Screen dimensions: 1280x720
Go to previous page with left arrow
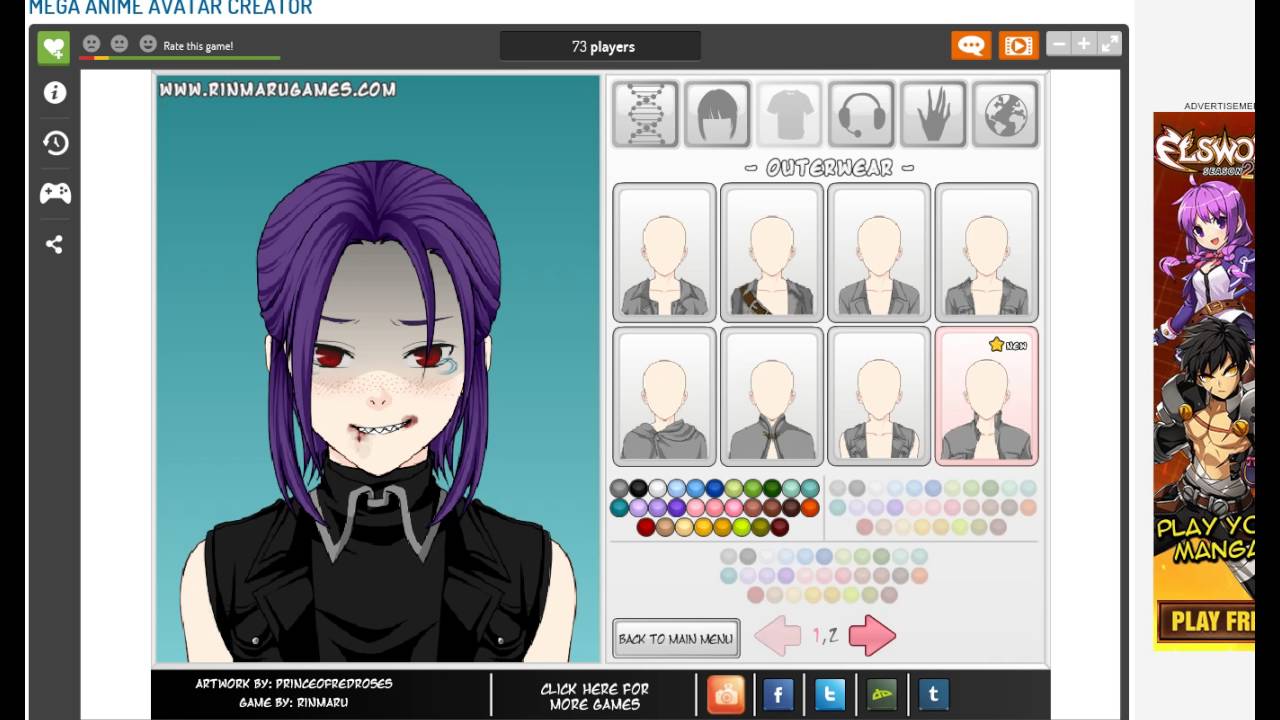pos(778,636)
